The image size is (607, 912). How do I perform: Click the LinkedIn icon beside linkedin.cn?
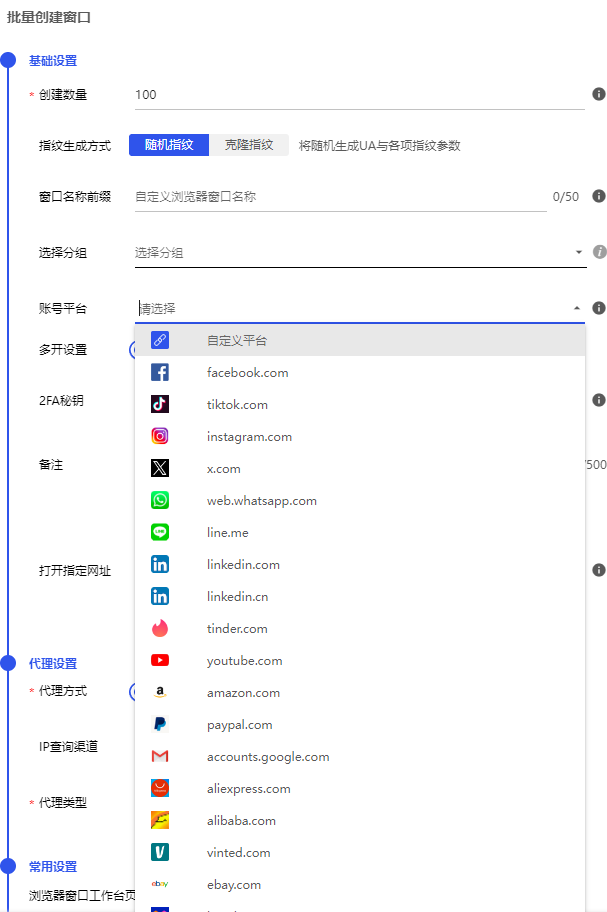tap(160, 596)
